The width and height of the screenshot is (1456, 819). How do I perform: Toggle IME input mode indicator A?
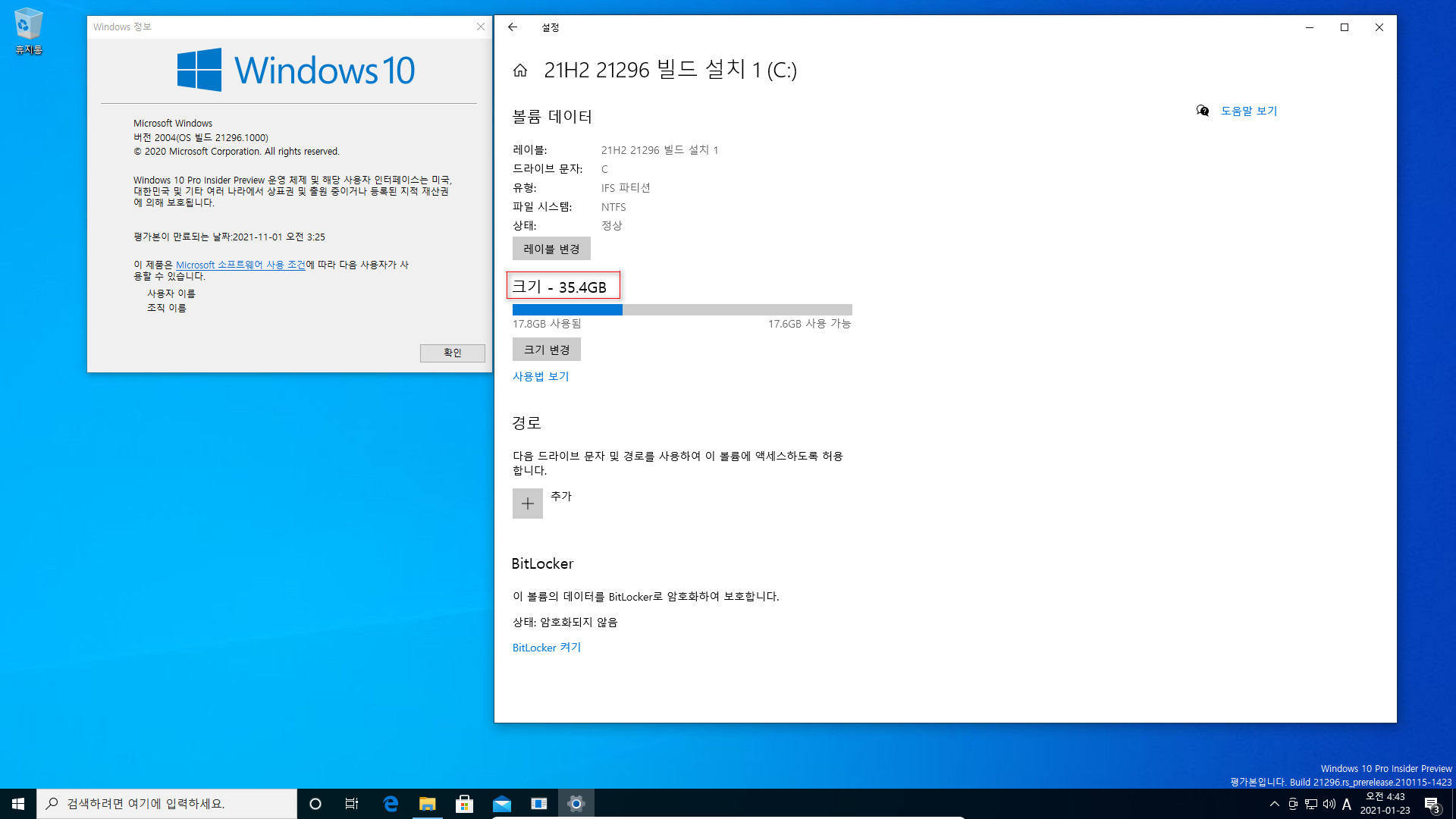click(x=1347, y=804)
